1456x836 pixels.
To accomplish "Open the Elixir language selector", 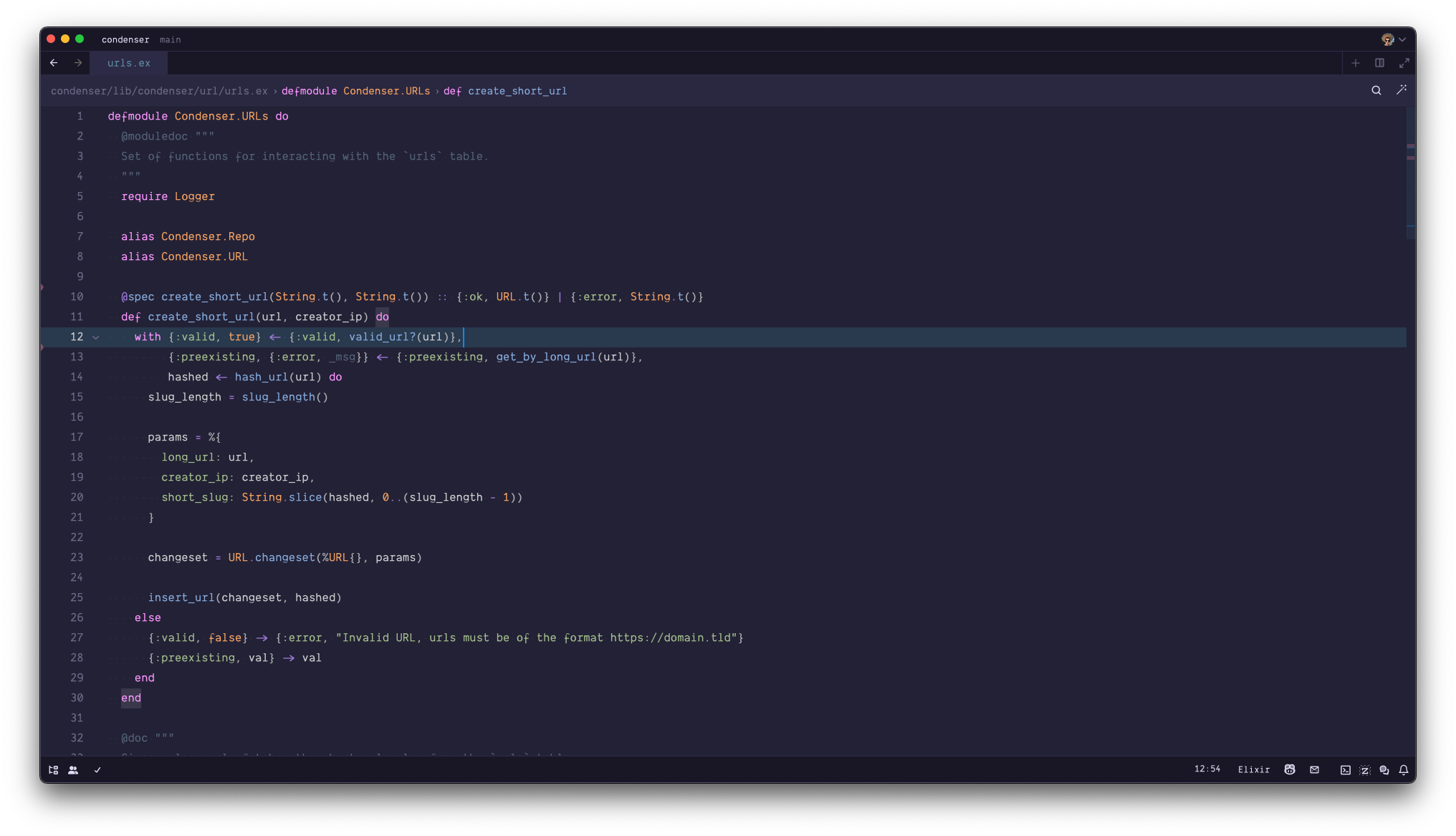I will click(x=1254, y=769).
